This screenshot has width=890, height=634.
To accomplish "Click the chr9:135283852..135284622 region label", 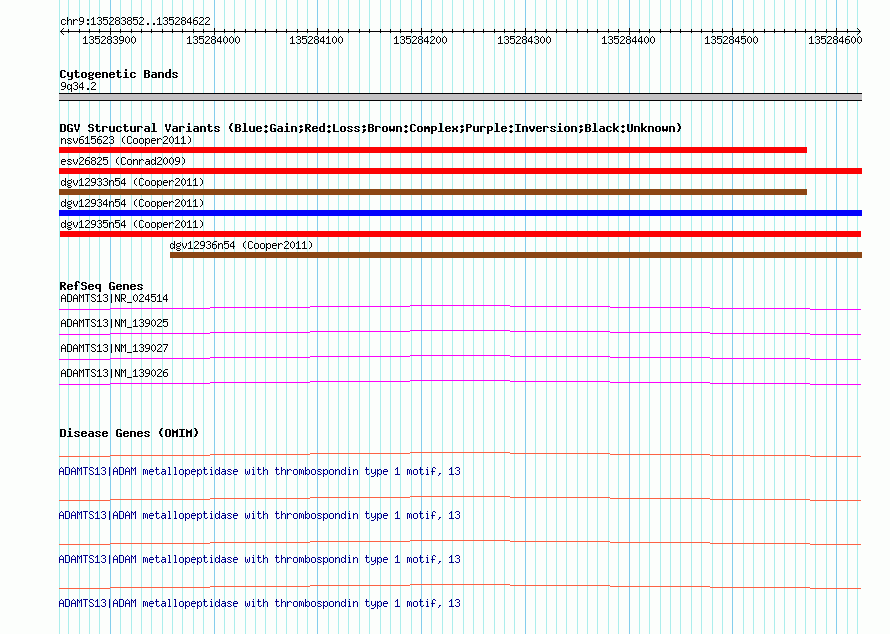I will click(135, 21).
